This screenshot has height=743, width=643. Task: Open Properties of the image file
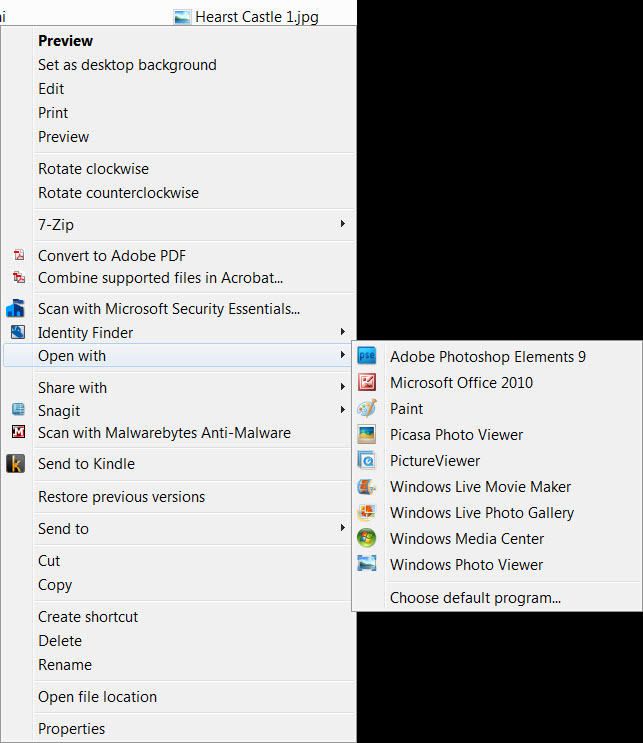click(72, 729)
